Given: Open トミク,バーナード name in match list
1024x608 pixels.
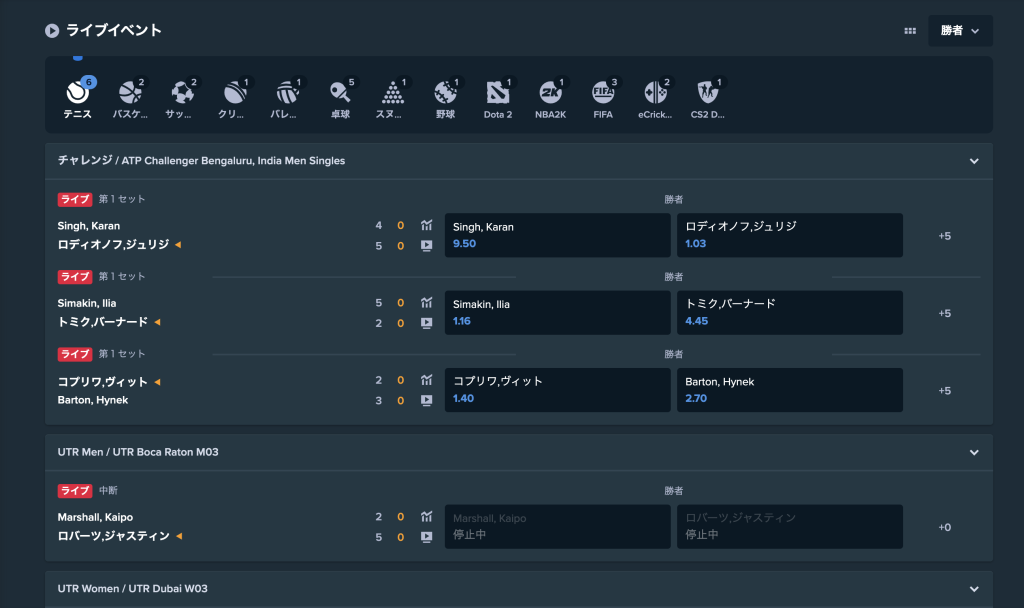Looking at the screenshot, I should pos(103,322).
